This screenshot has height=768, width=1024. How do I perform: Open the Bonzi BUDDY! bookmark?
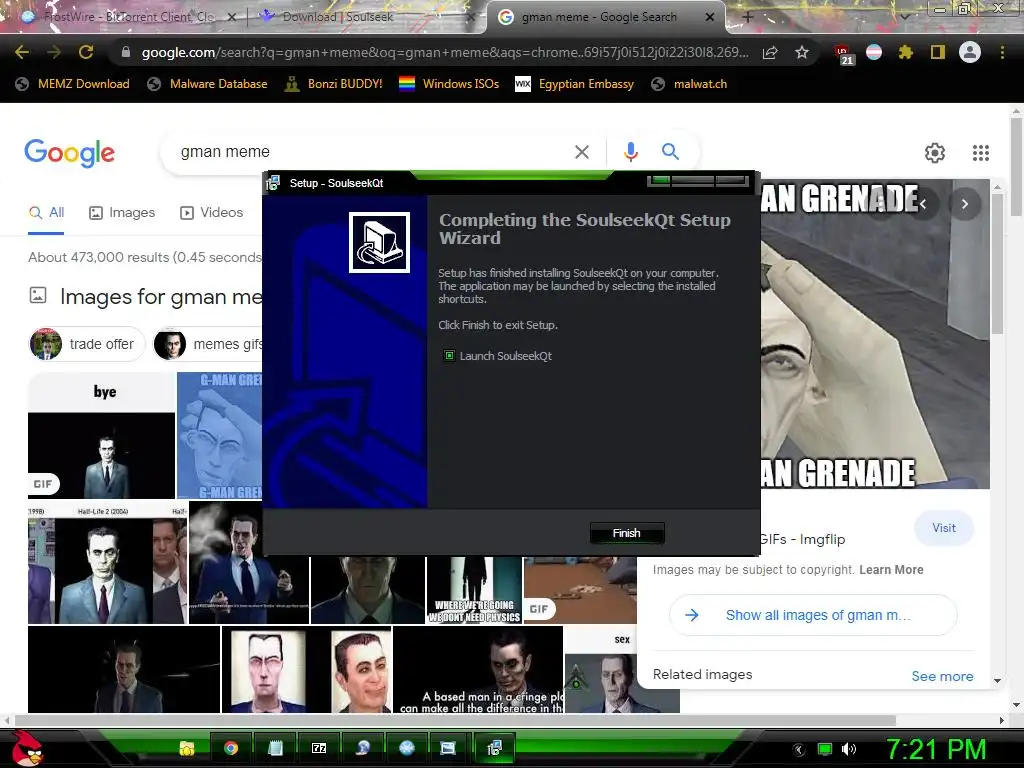(334, 84)
